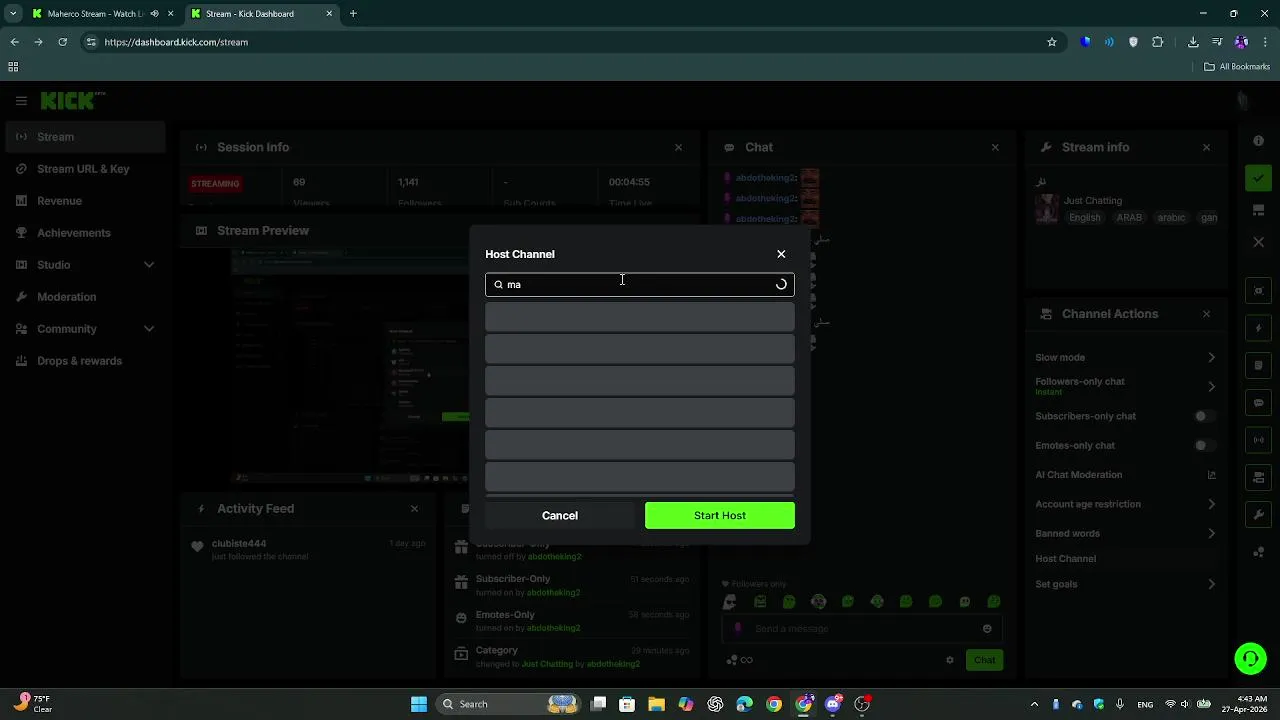
Task: Click Start Host button
Action: click(720, 515)
